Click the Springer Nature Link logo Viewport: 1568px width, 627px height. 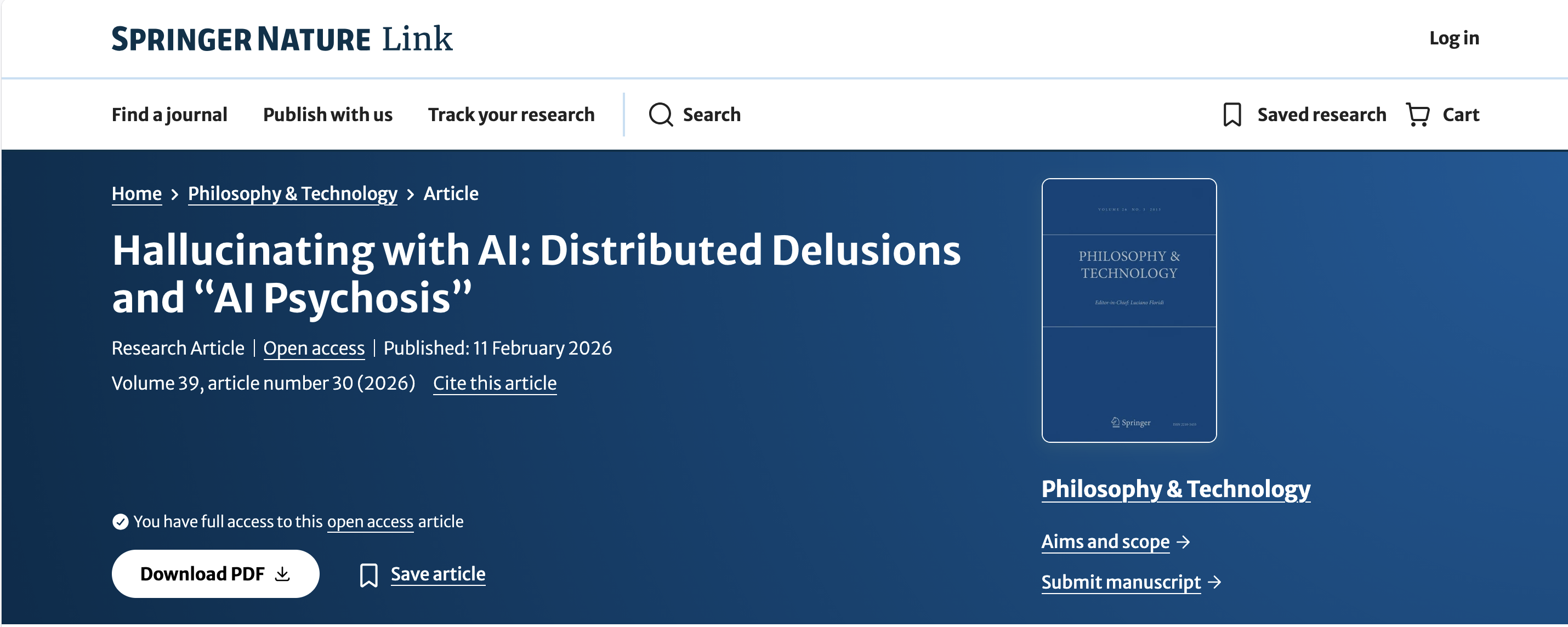282,38
